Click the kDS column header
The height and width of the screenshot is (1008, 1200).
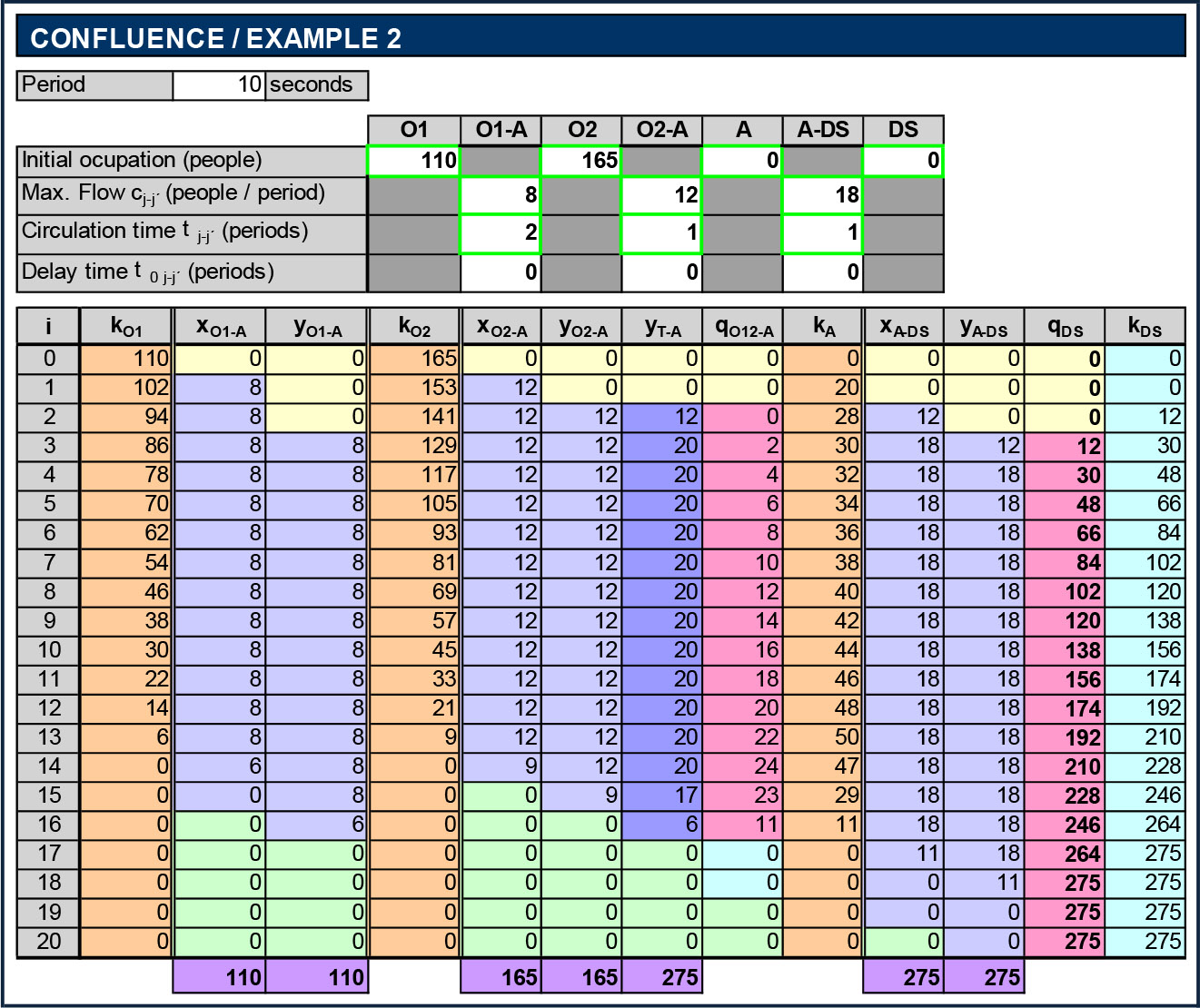pos(1145,326)
